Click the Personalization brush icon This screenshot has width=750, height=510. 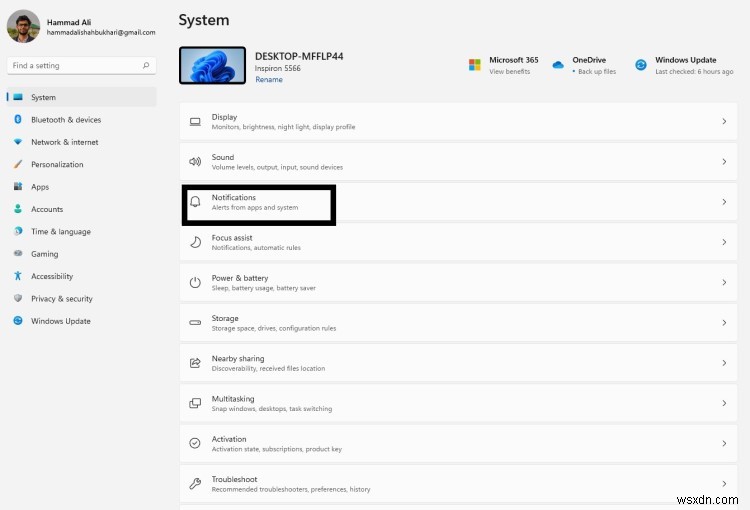(18, 164)
